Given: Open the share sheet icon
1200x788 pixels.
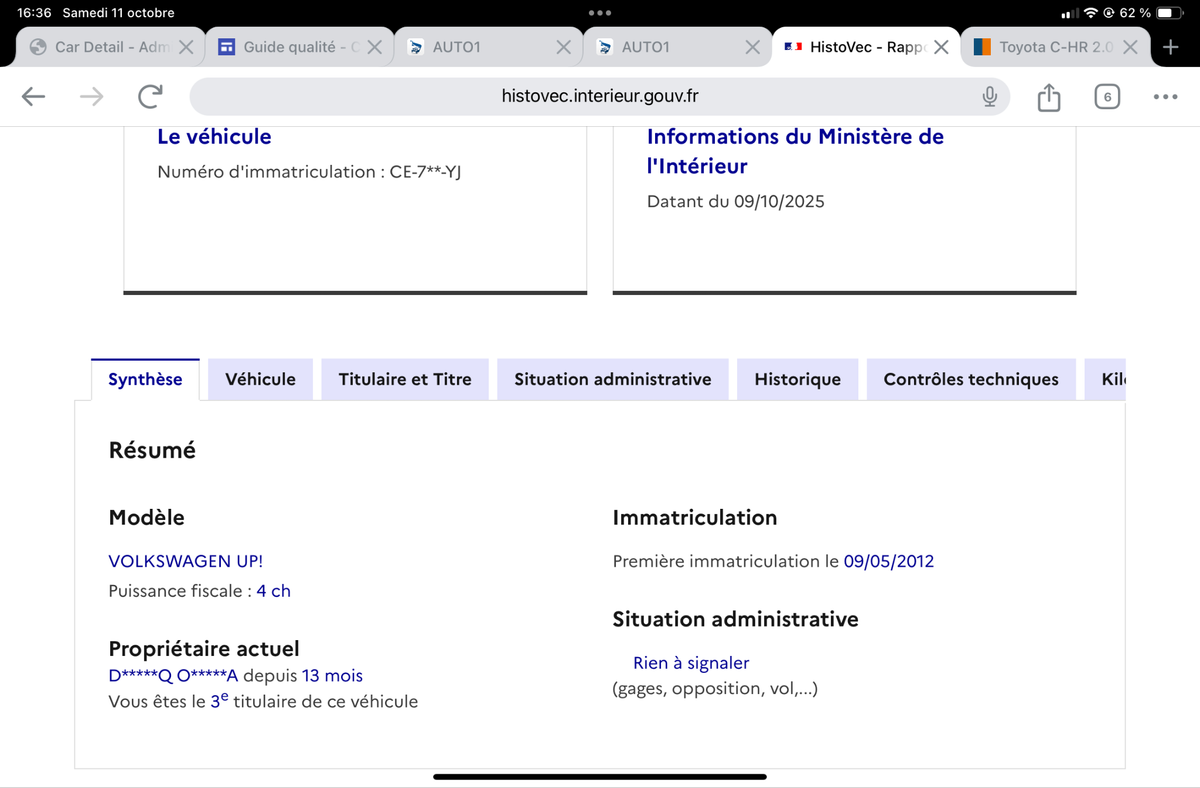Looking at the screenshot, I should click(x=1048, y=96).
